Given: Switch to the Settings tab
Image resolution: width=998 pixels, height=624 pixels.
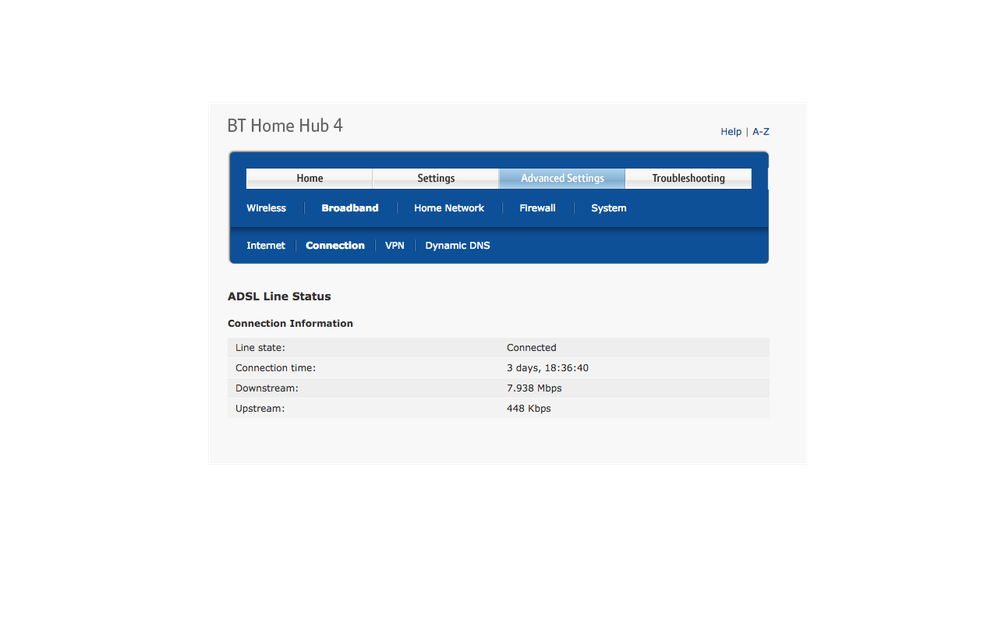Looking at the screenshot, I should click(x=436, y=178).
